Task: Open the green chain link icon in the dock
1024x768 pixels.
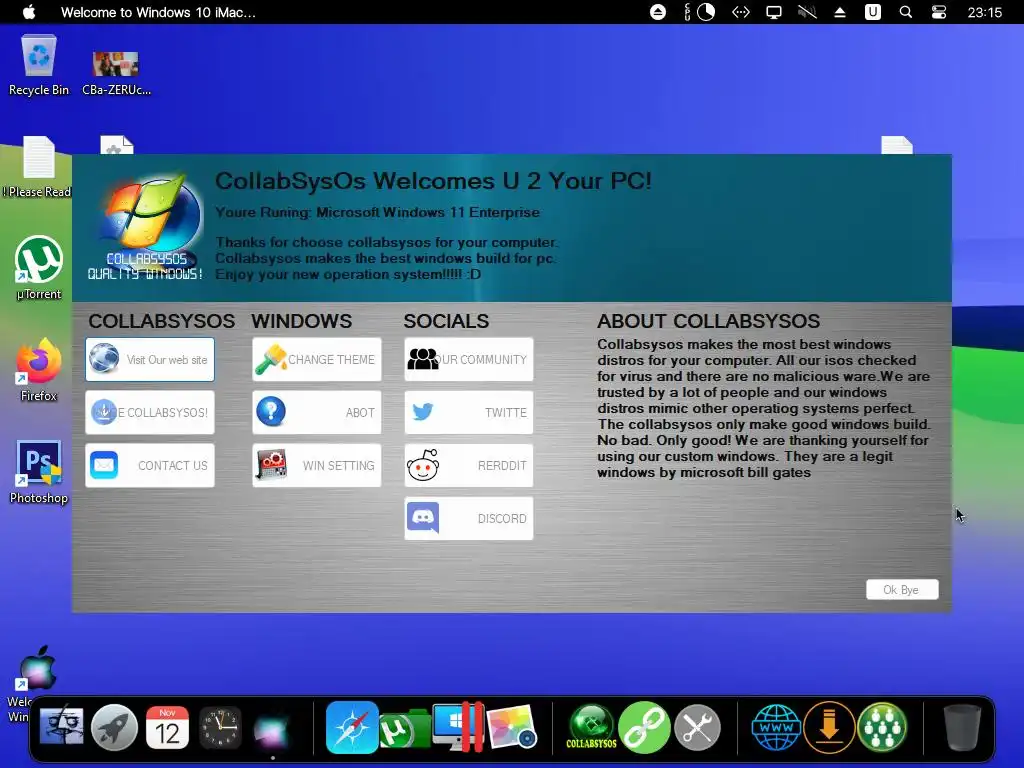Action: point(645,727)
